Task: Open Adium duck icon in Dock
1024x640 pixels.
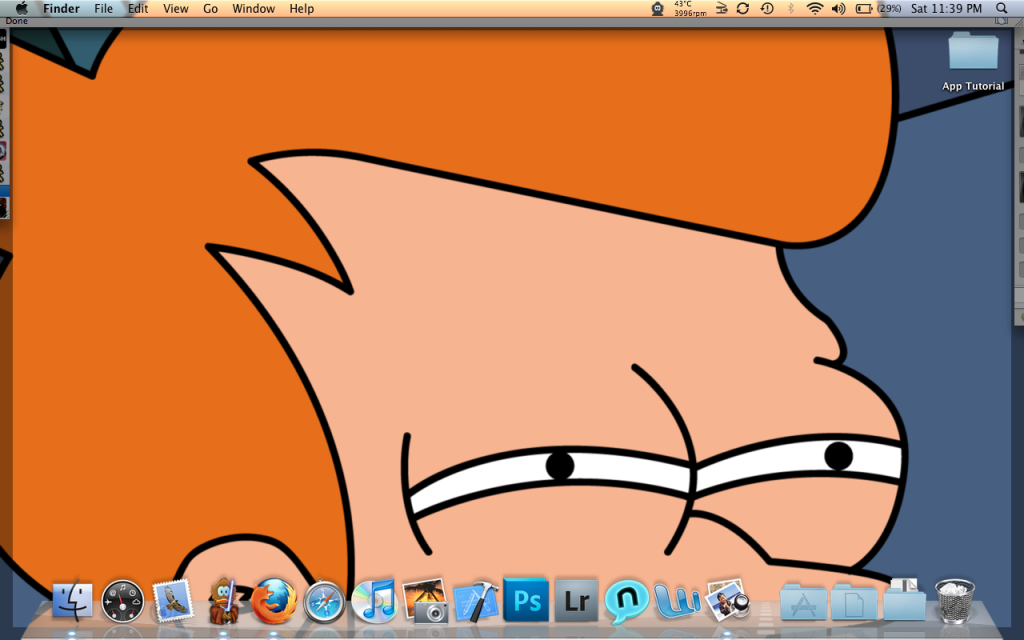Action: [x=223, y=600]
